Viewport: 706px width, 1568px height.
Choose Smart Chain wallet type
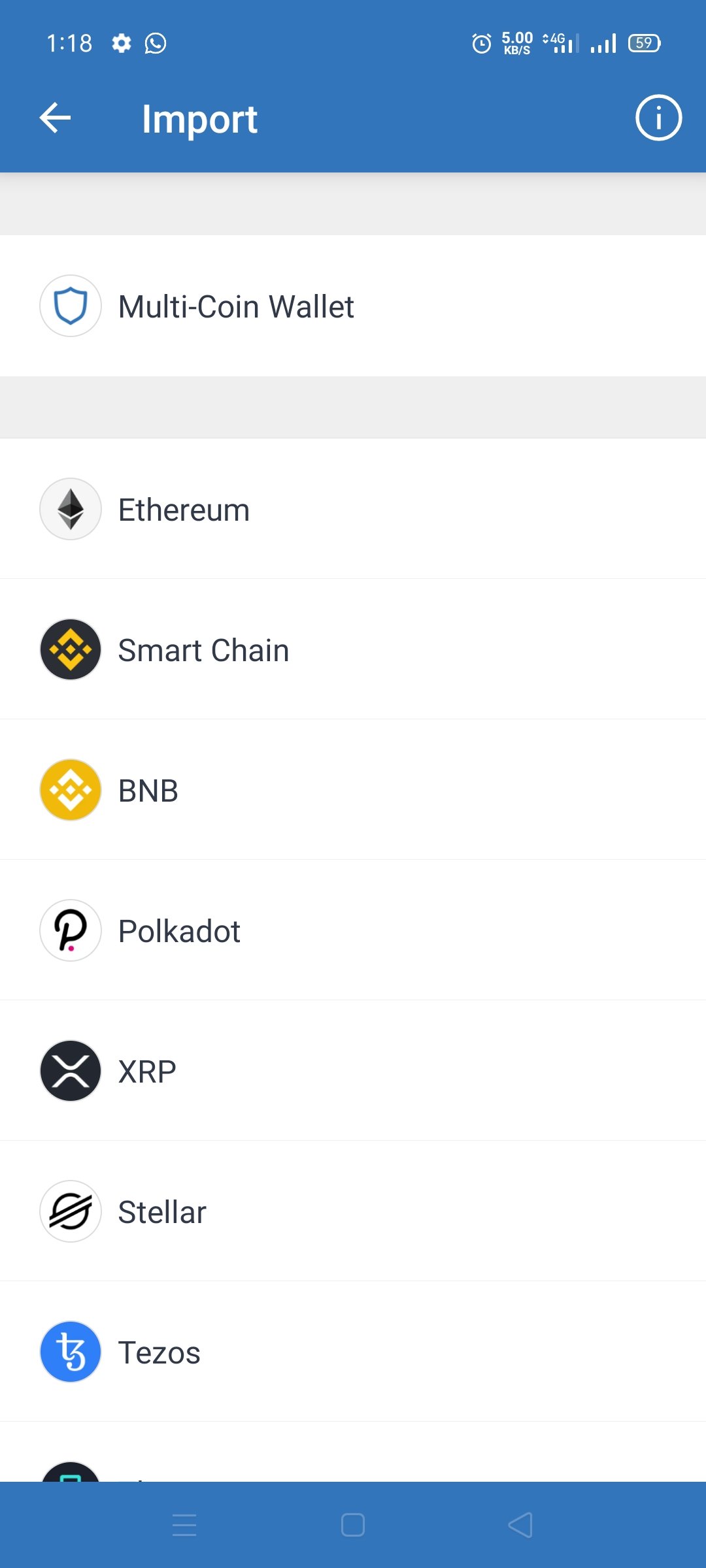pyautogui.click(x=353, y=649)
